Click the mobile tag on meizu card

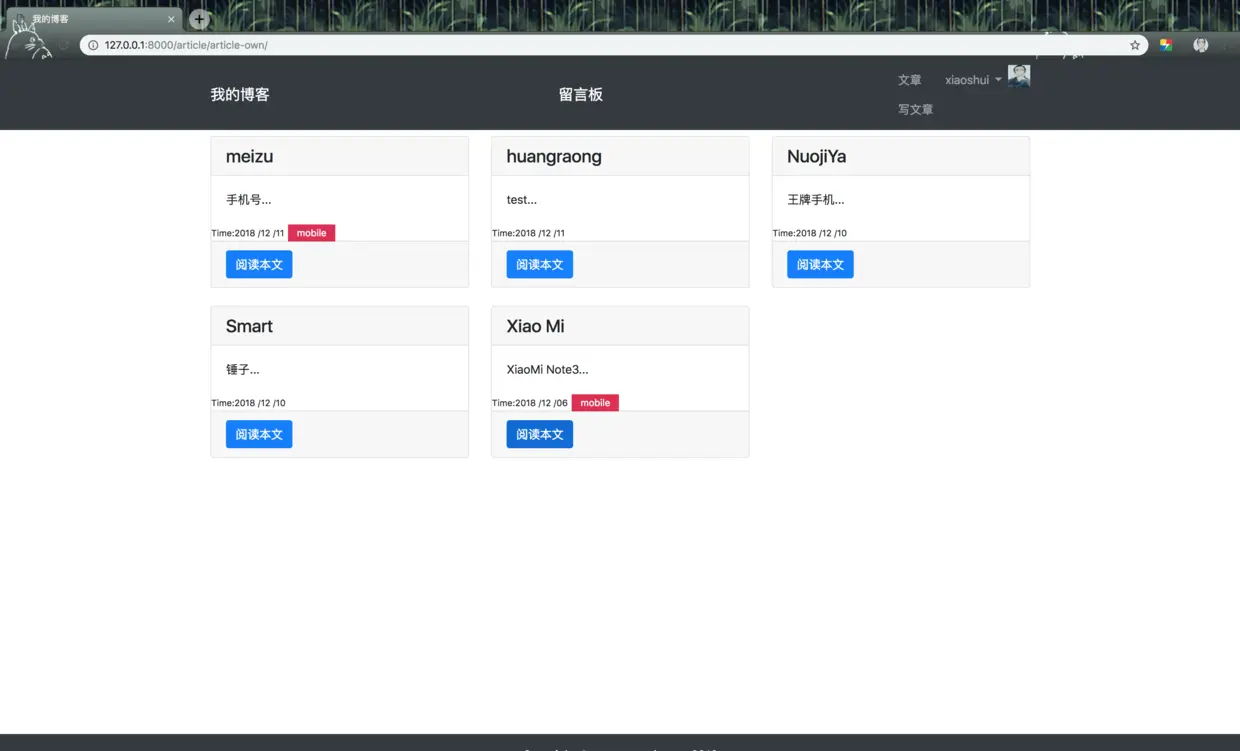pyautogui.click(x=312, y=233)
